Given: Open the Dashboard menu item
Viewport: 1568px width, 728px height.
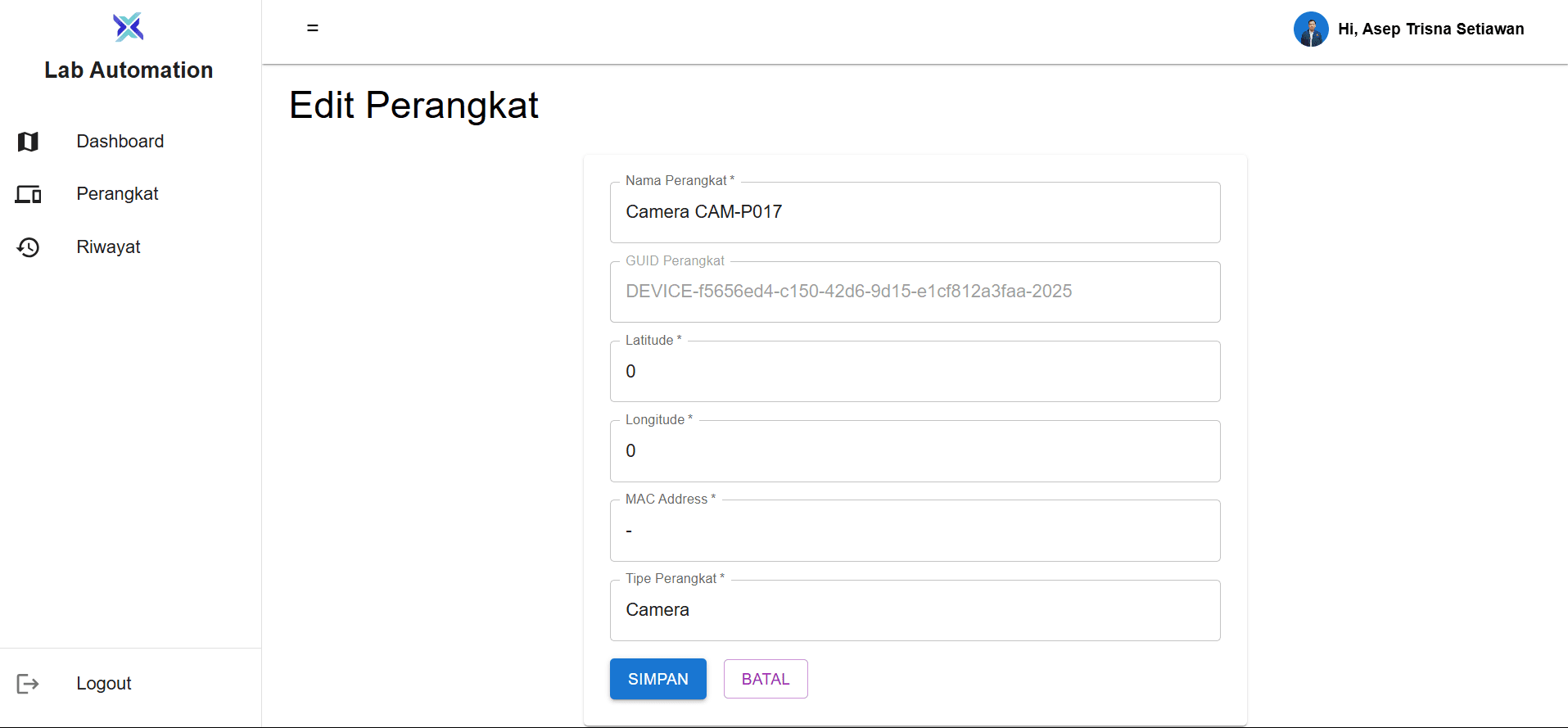Looking at the screenshot, I should 120,142.
